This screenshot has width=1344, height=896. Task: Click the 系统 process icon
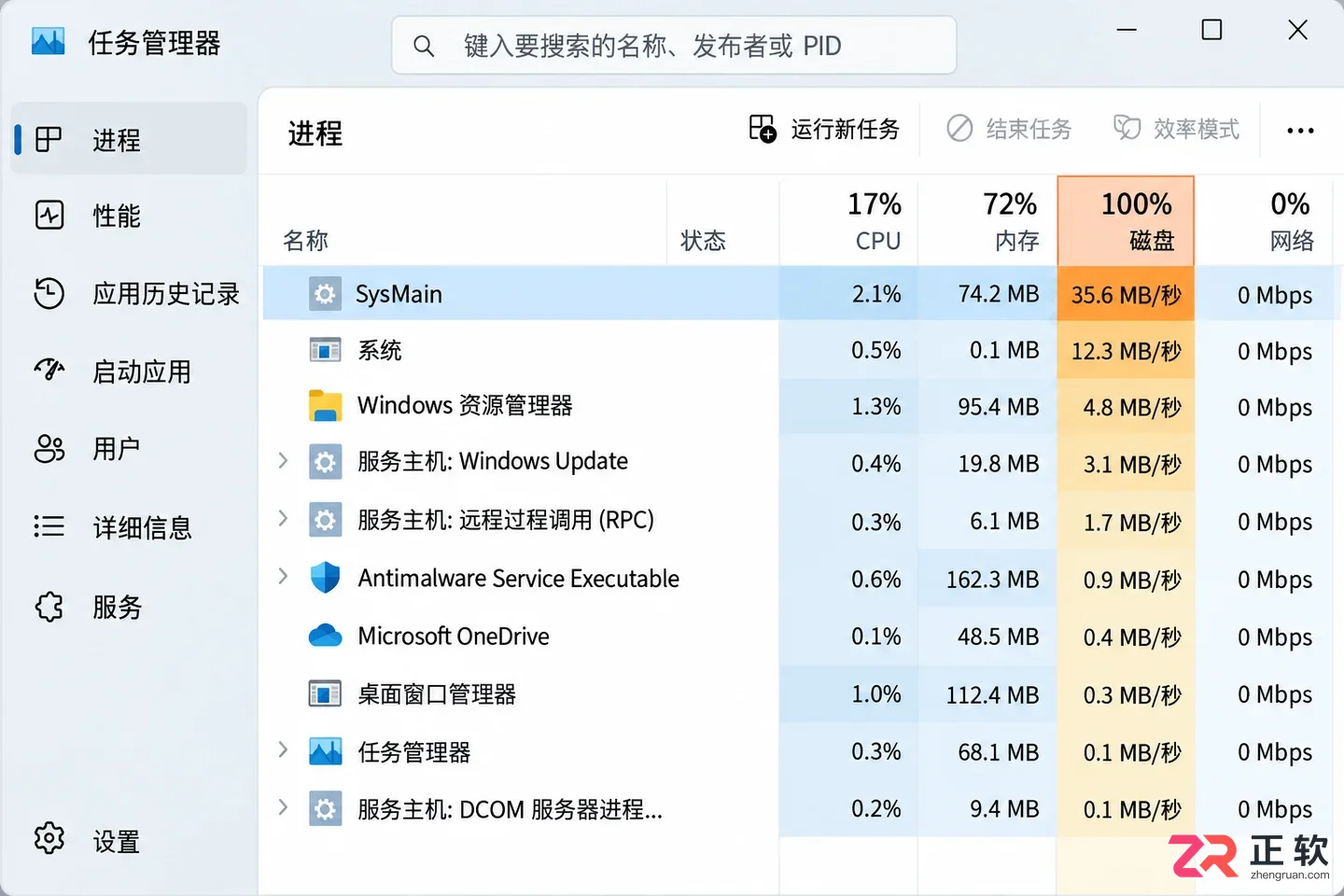click(x=325, y=350)
